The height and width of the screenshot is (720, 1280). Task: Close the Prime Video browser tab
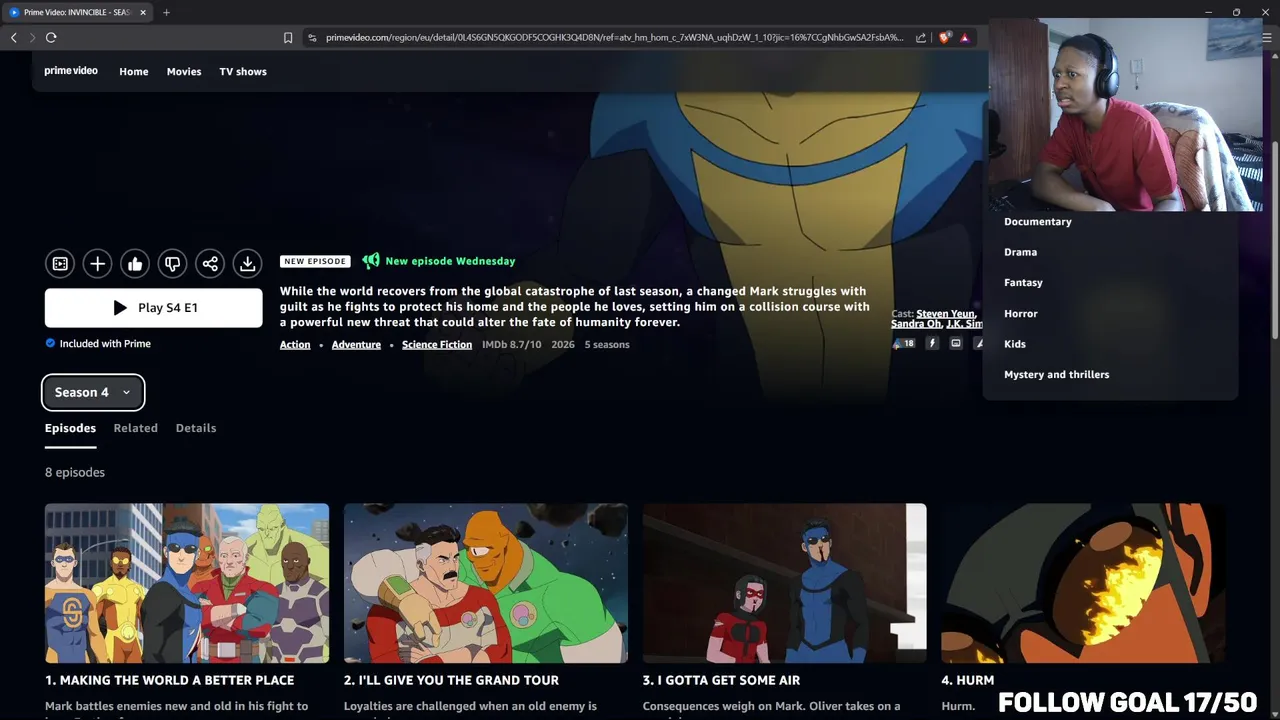click(x=143, y=12)
